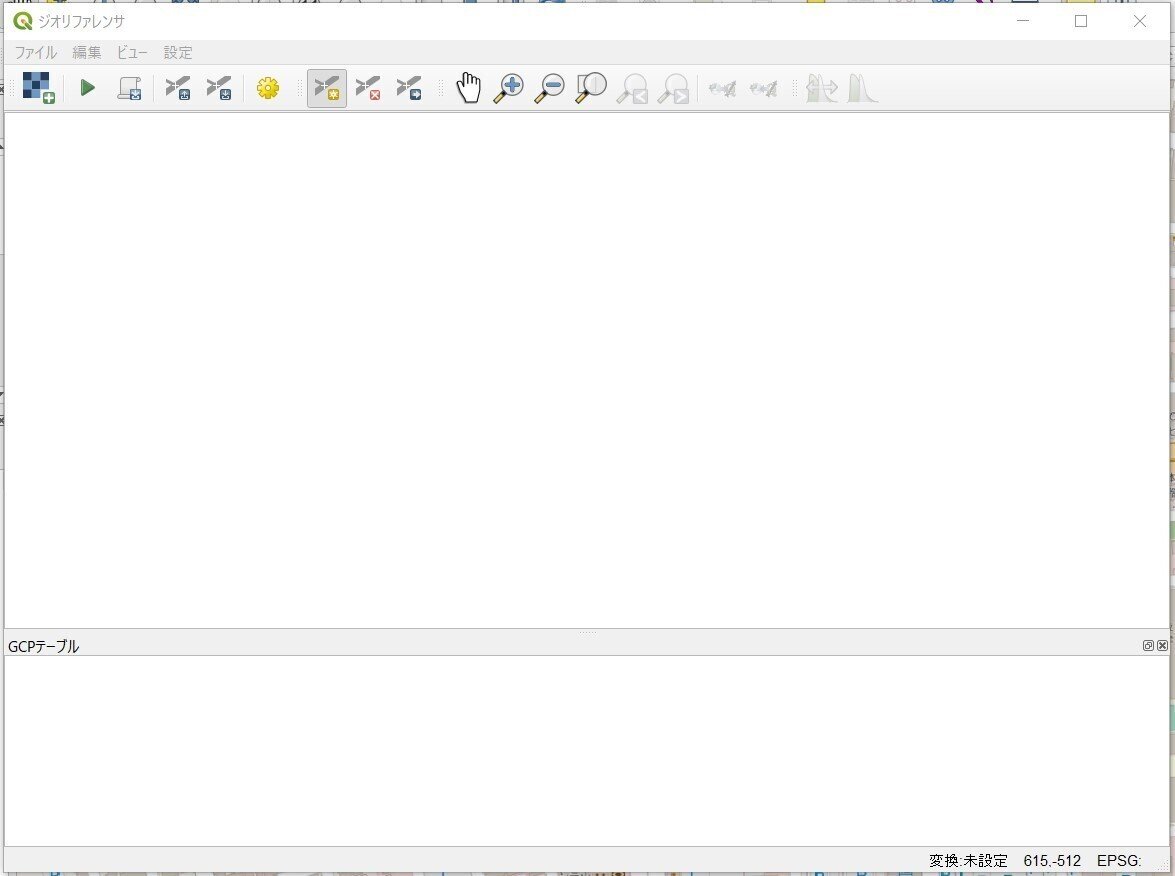Click Full Histogram Stretch icon

coord(821,88)
